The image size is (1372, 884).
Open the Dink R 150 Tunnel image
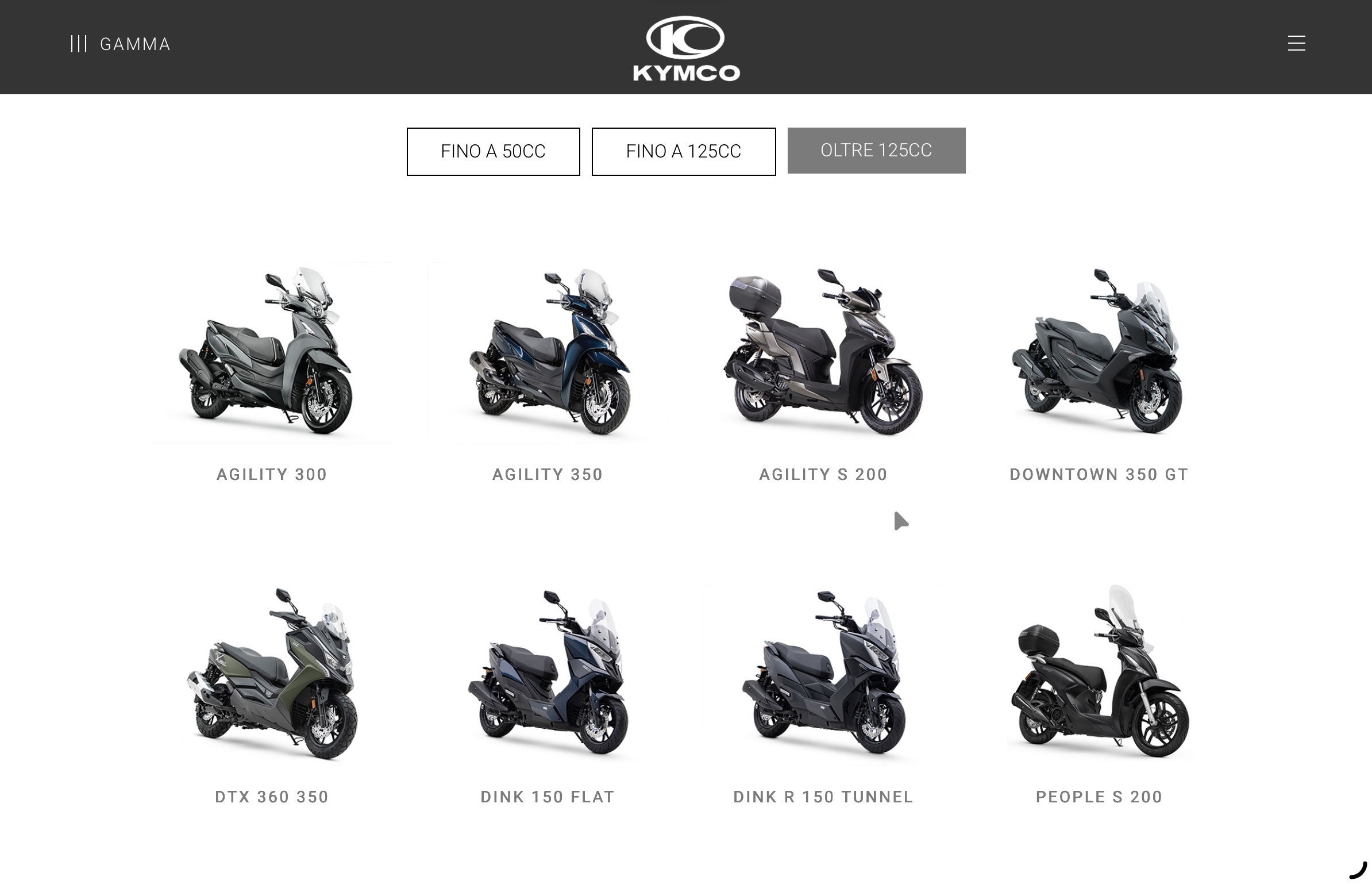(823, 674)
